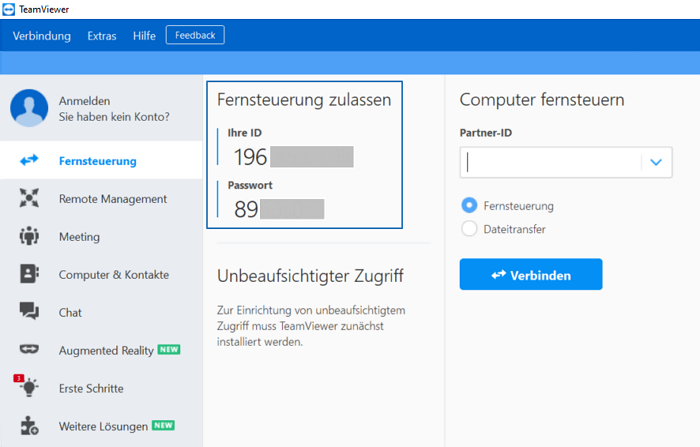
Task: Open the Augmented Reality sidebar label
Action: tap(106, 351)
